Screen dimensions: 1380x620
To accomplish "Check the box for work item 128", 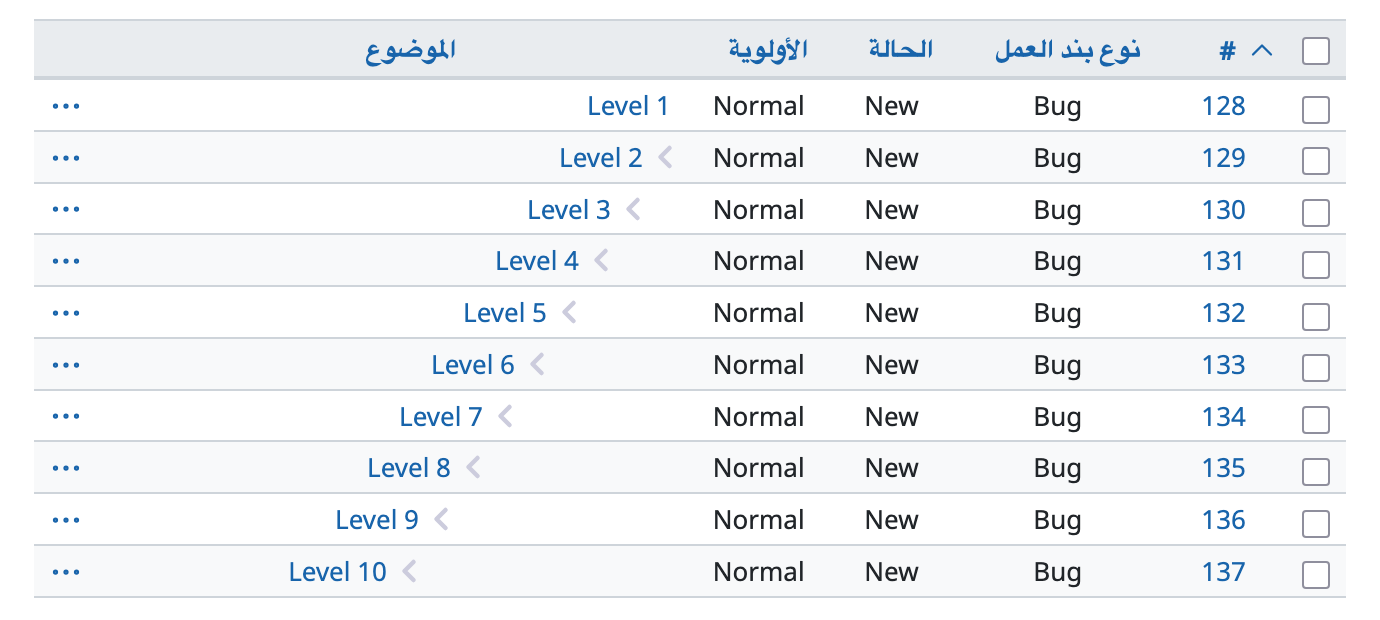I will point(1316,109).
